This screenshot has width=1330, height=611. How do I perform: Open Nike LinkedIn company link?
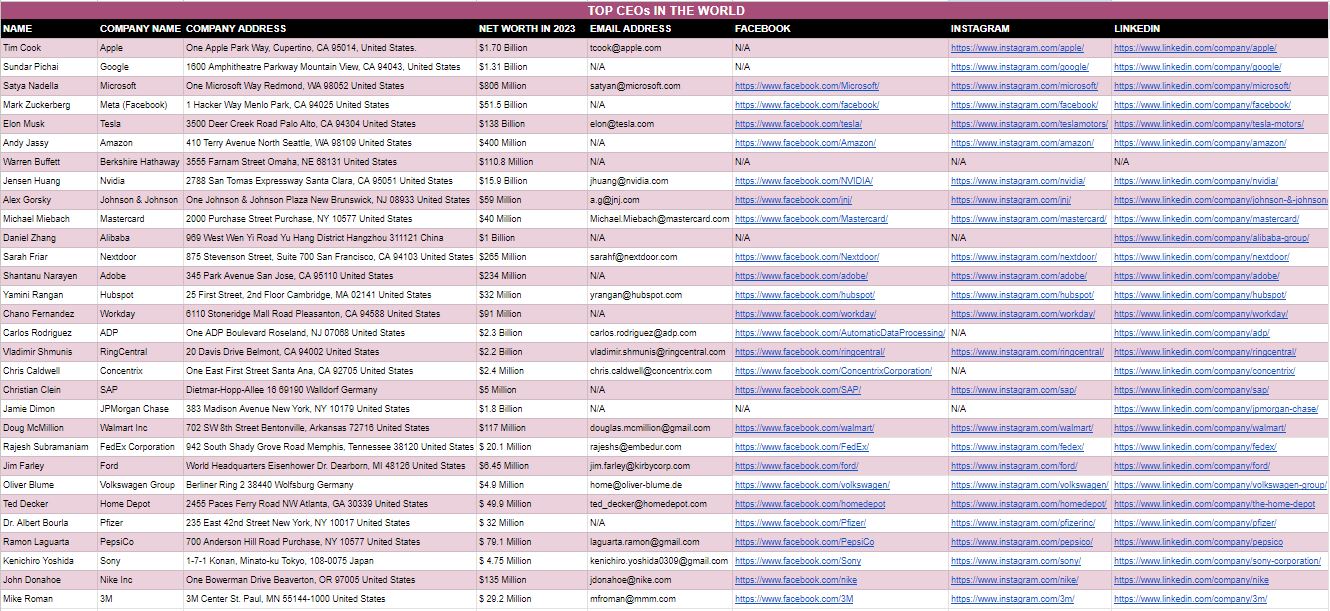[x=1191, y=580]
